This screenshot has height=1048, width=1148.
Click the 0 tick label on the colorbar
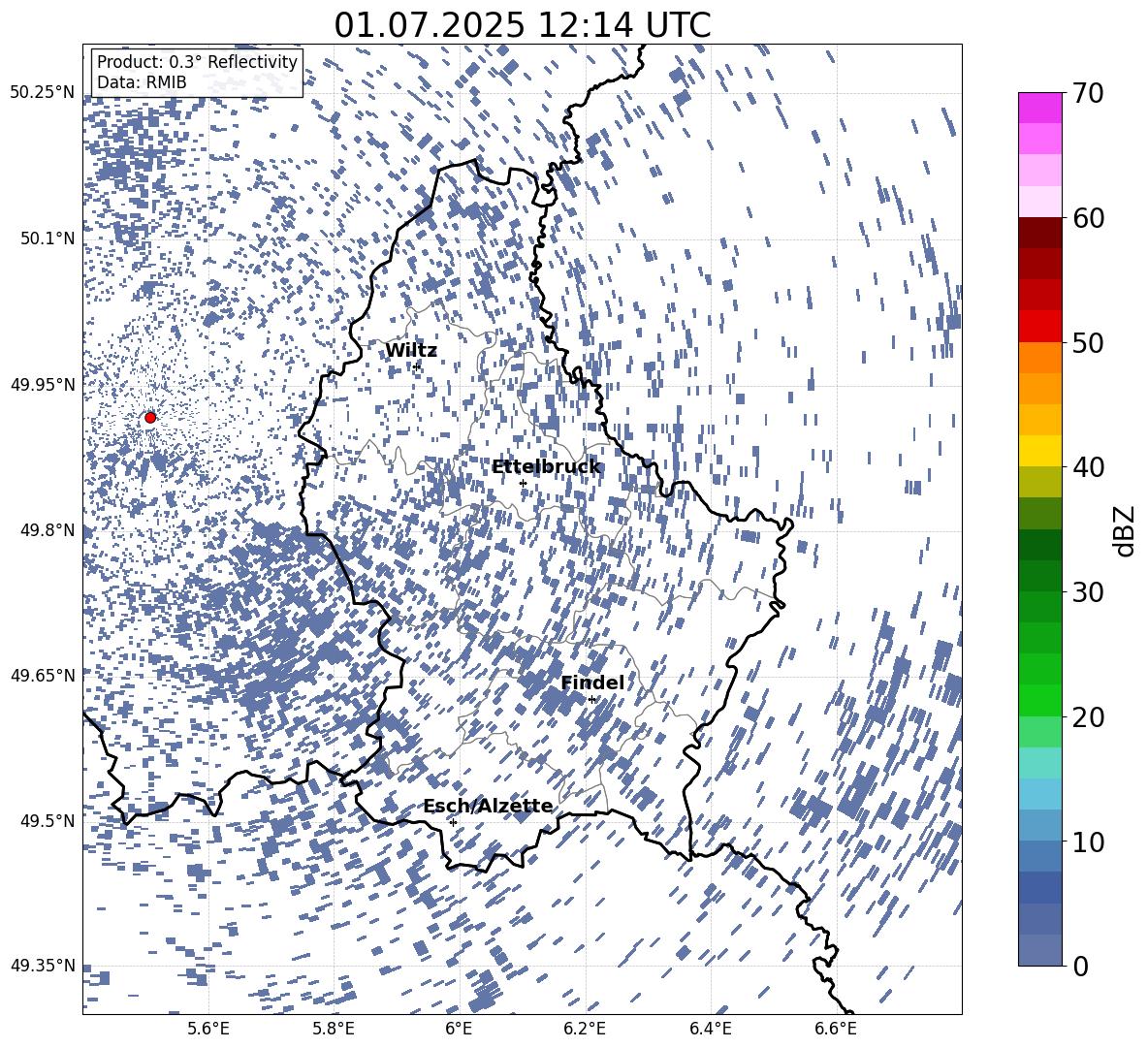point(1080,966)
